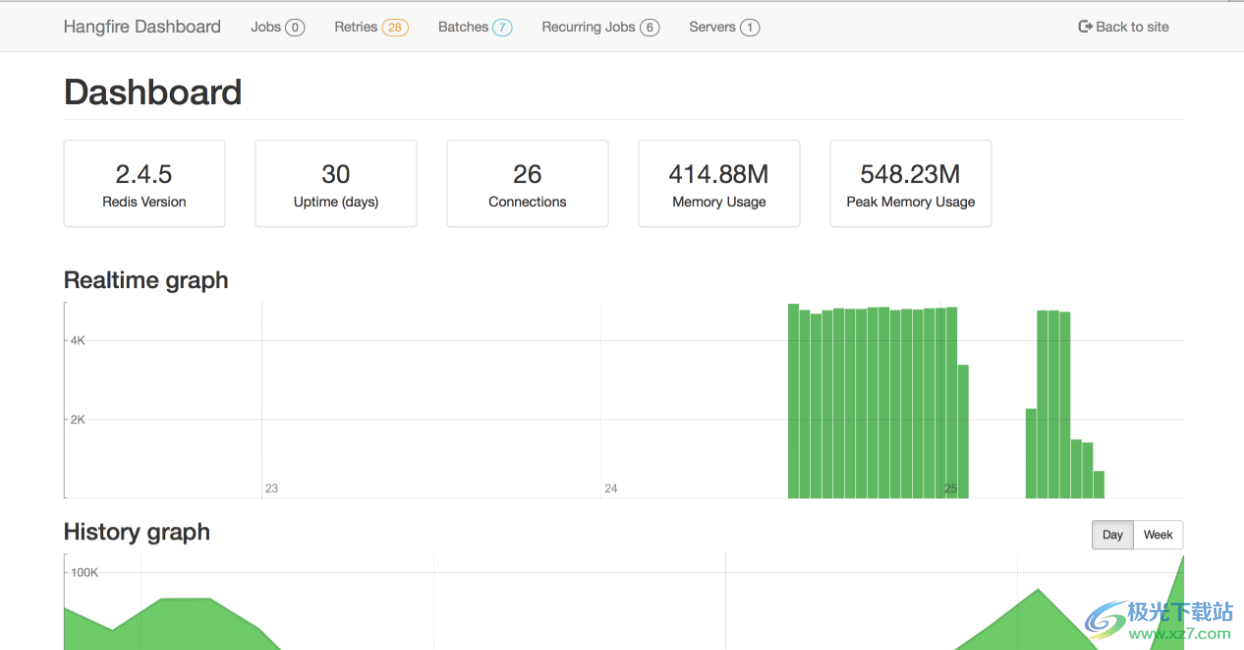Click the Batches count badge 7
The width and height of the screenshot is (1244, 650).
[x=502, y=28]
